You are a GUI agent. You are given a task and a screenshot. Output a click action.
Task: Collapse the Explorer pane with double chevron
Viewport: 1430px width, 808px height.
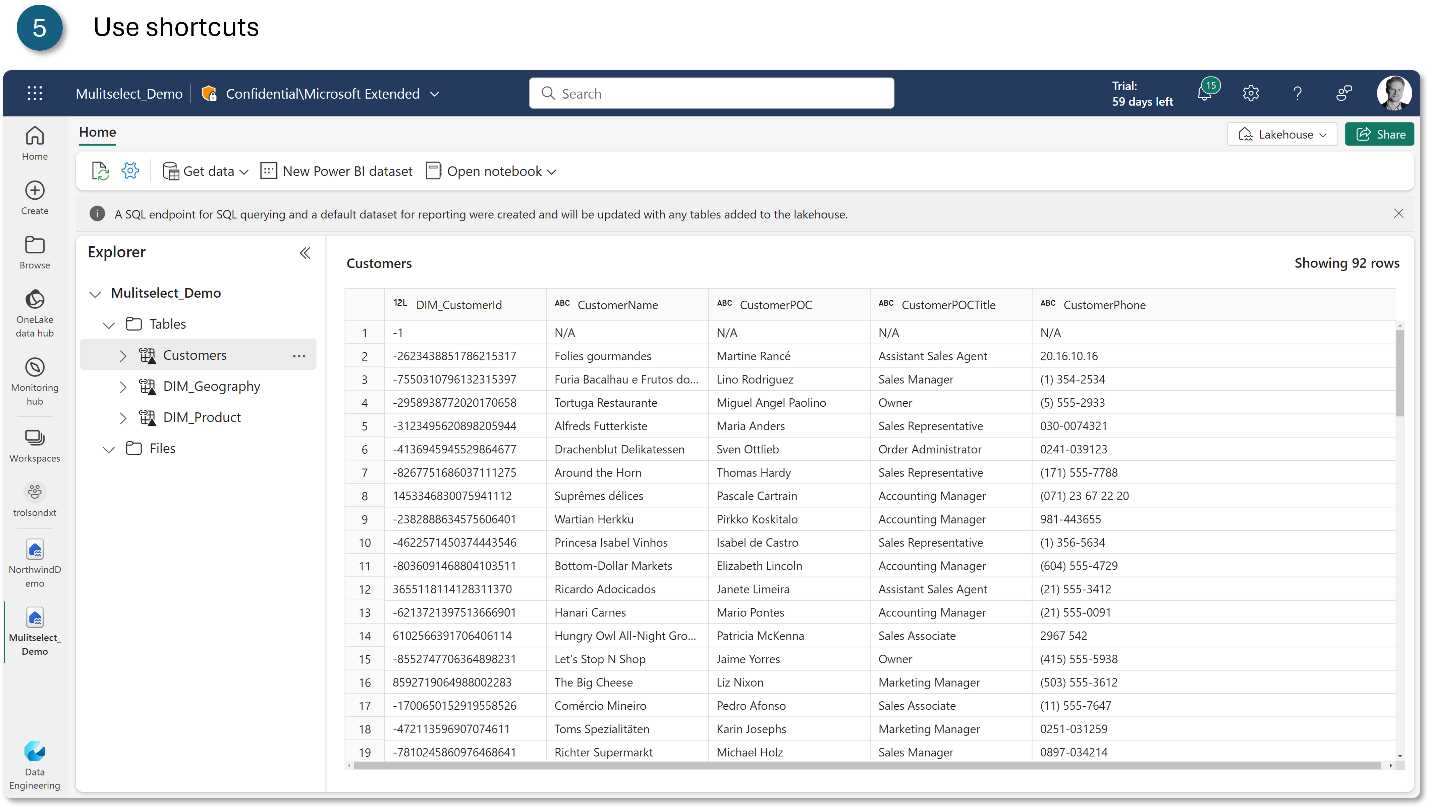pyautogui.click(x=305, y=253)
